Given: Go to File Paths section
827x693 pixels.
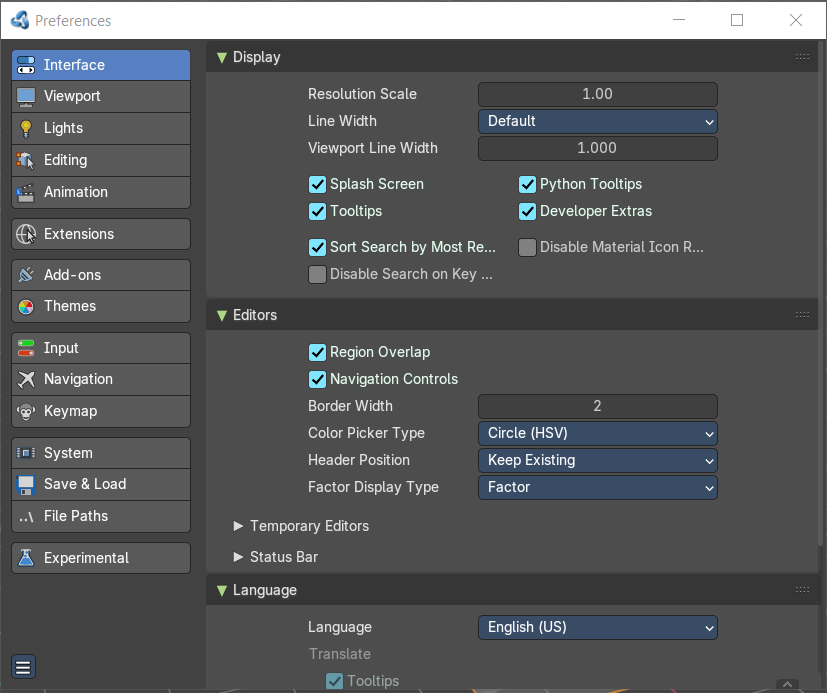Looking at the screenshot, I should click(x=101, y=516).
